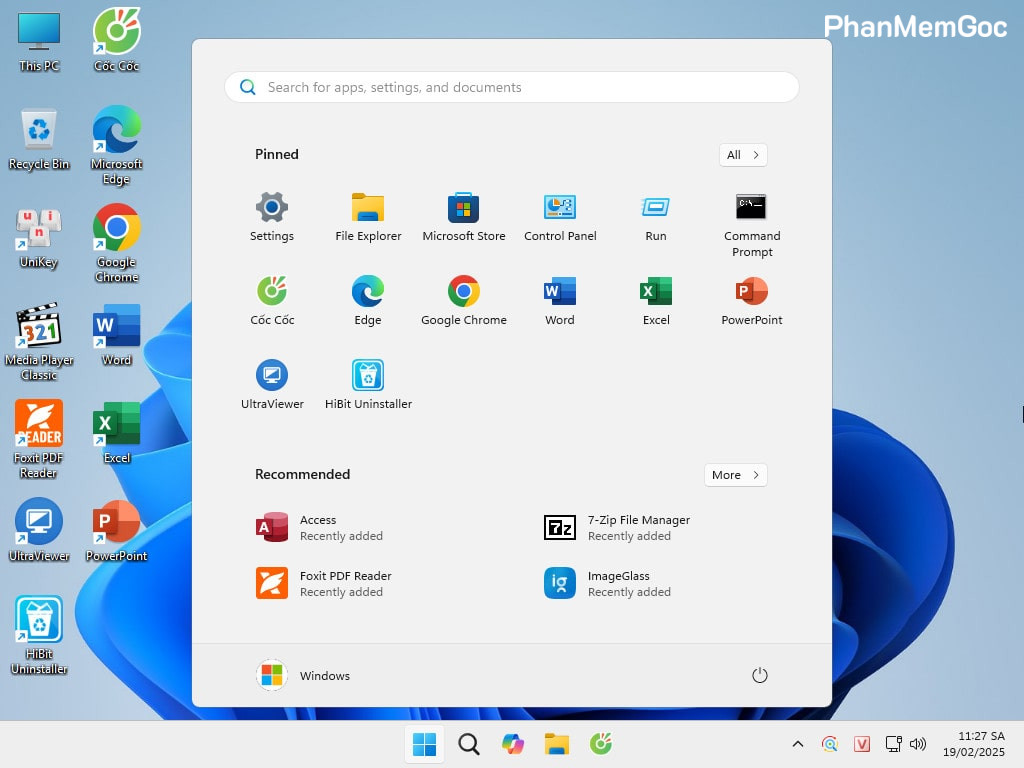Open the Run dialog pinned icon

[655, 210]
